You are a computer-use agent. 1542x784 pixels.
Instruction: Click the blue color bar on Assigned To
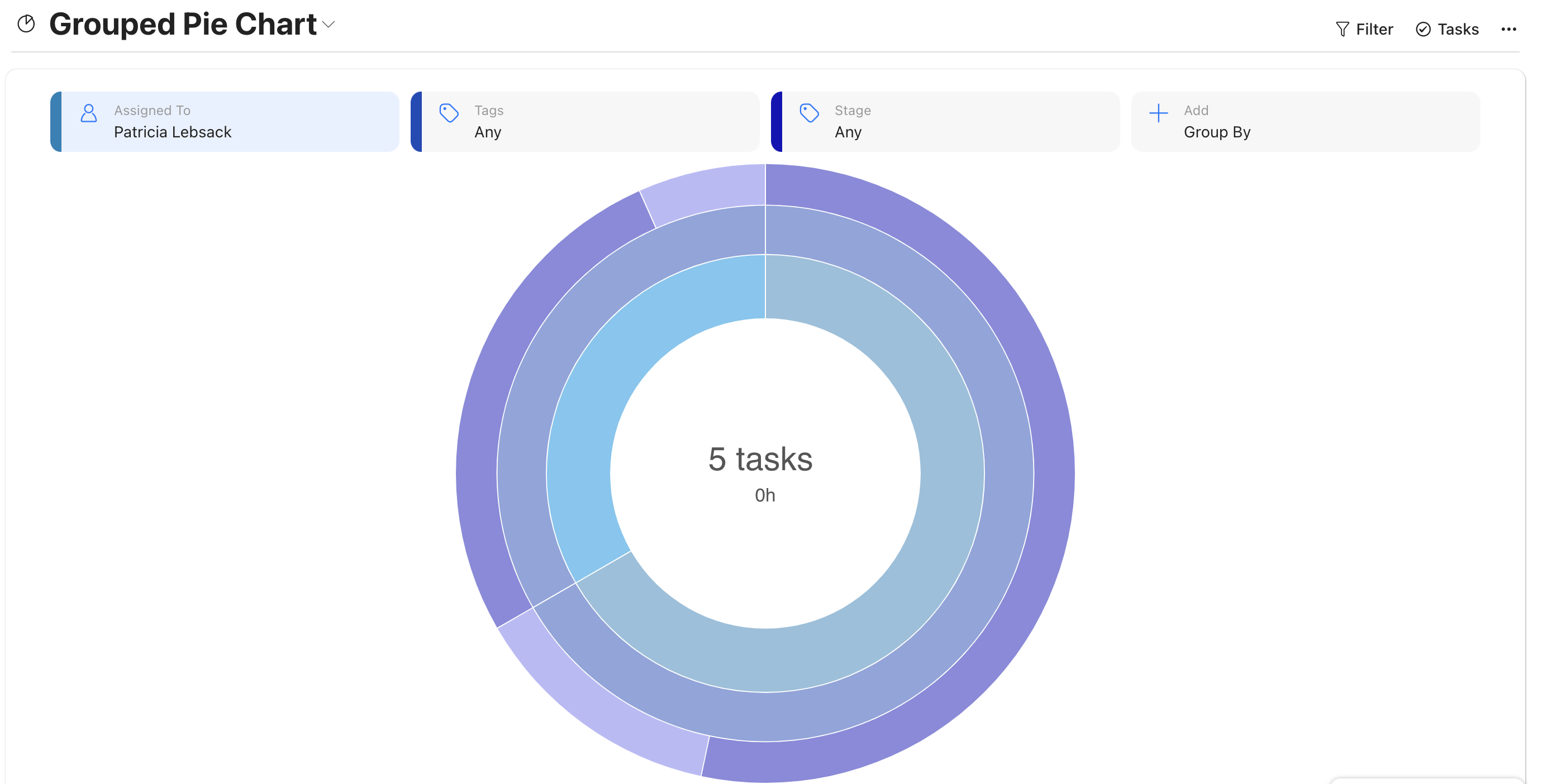[56, 122]
